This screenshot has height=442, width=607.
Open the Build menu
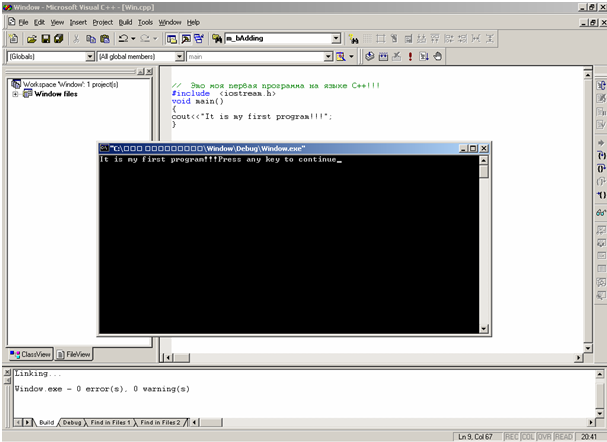(x=125, y=21)
